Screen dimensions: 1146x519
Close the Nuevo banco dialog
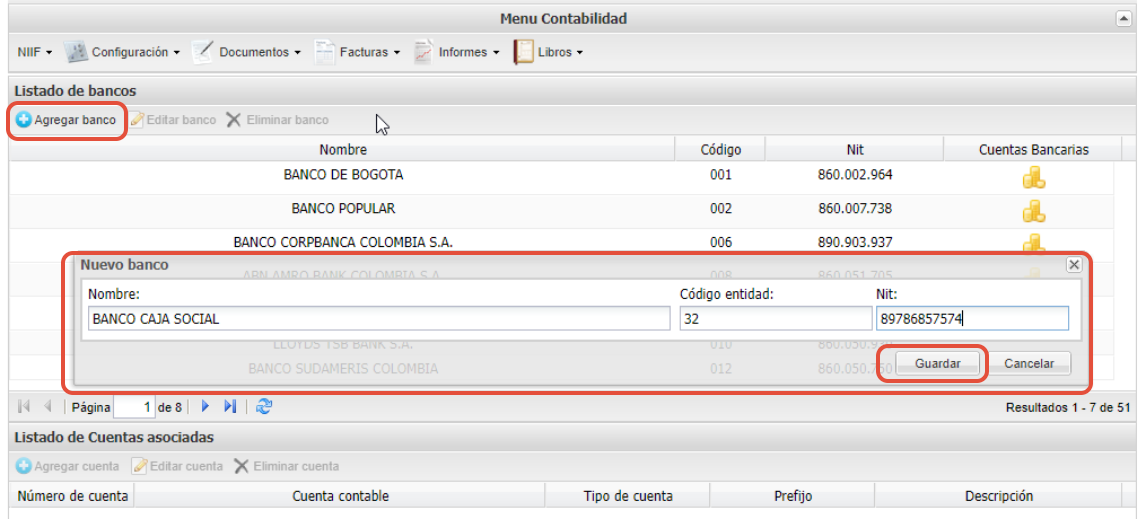(1073, 265)
